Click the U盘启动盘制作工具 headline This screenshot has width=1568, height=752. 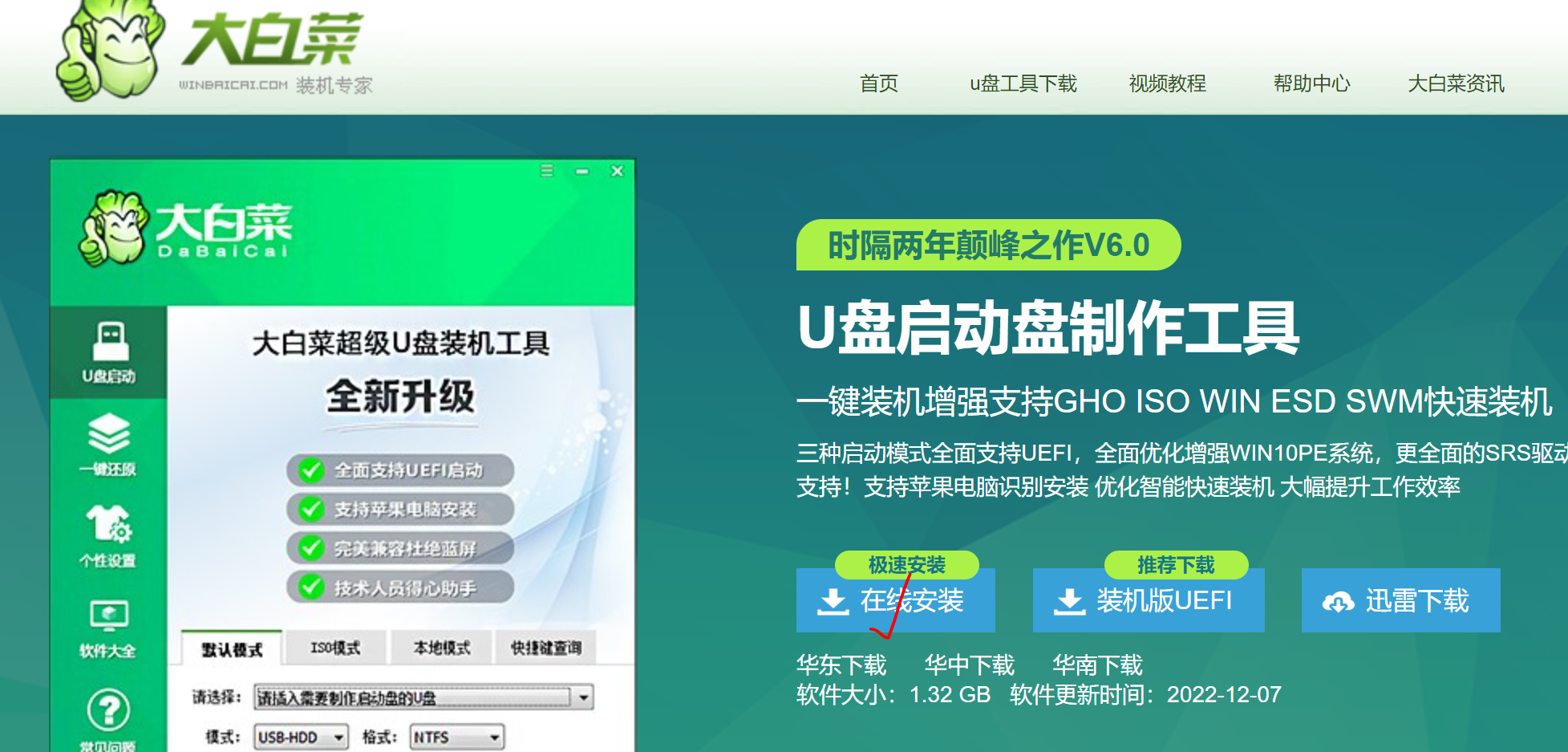pos(1048,328)
